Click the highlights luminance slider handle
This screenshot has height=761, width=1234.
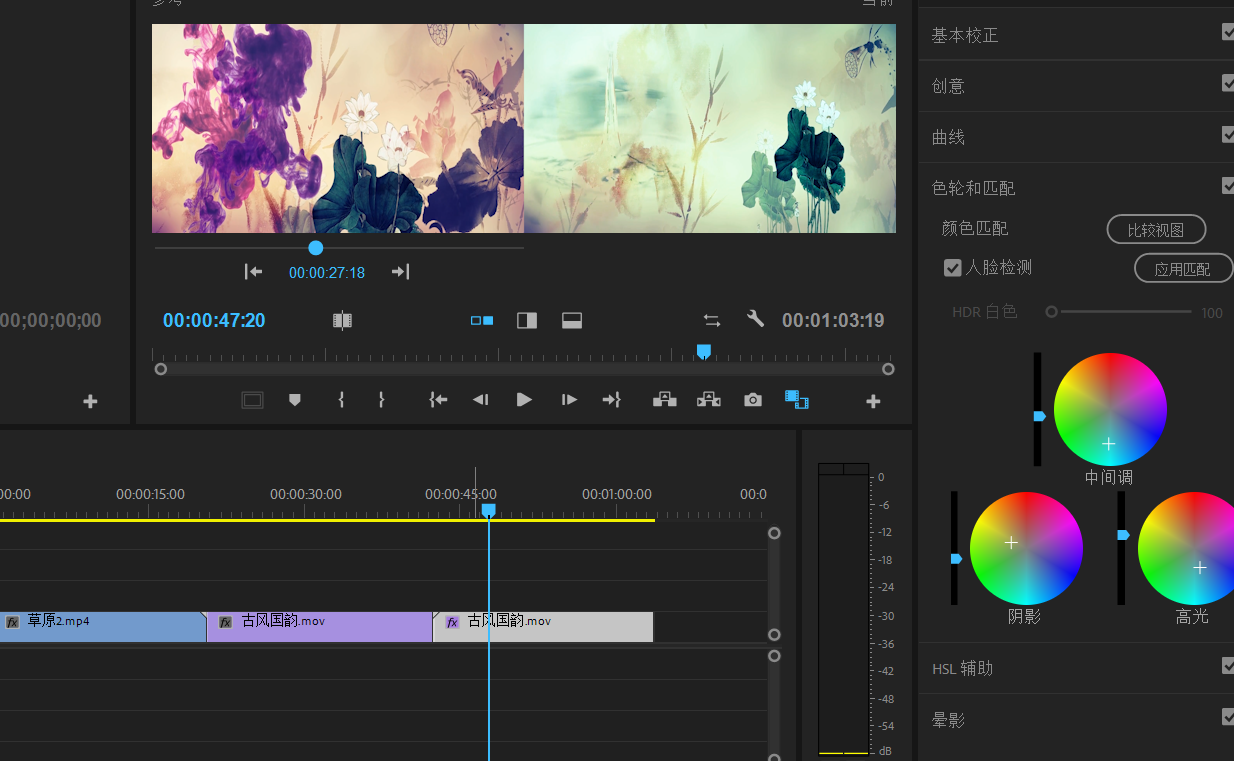[x=1123, y=535]
